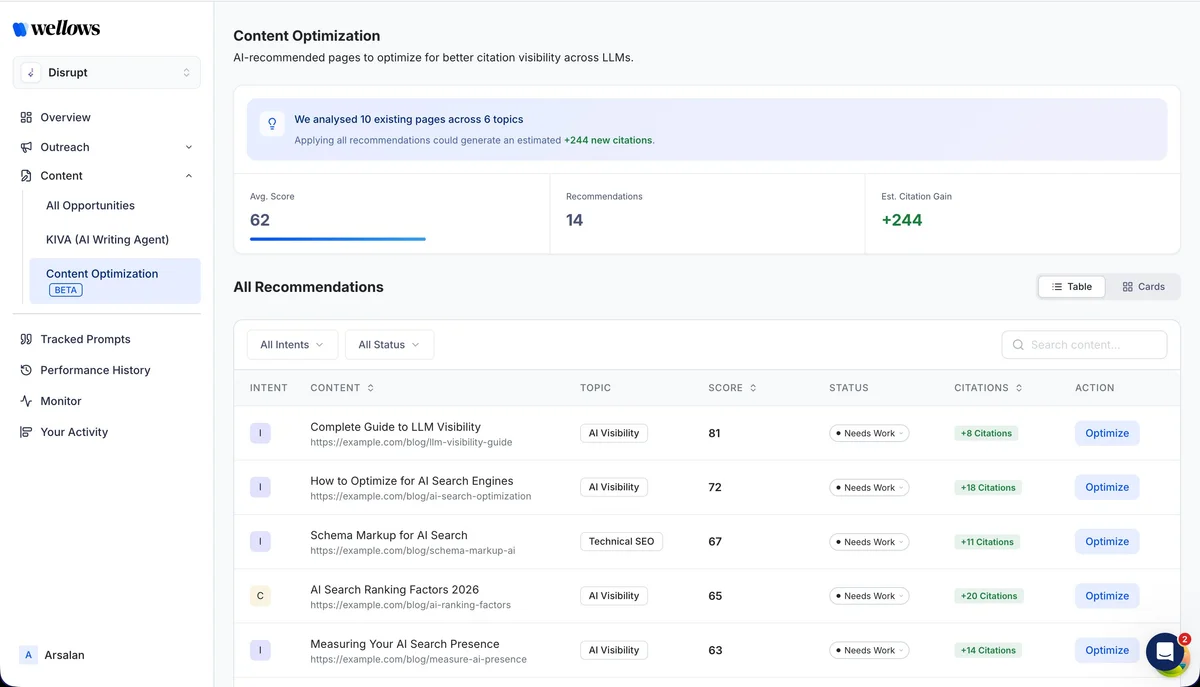Click the Overview grid icon
1200x687 pixels.
click(x=26, y=117)
